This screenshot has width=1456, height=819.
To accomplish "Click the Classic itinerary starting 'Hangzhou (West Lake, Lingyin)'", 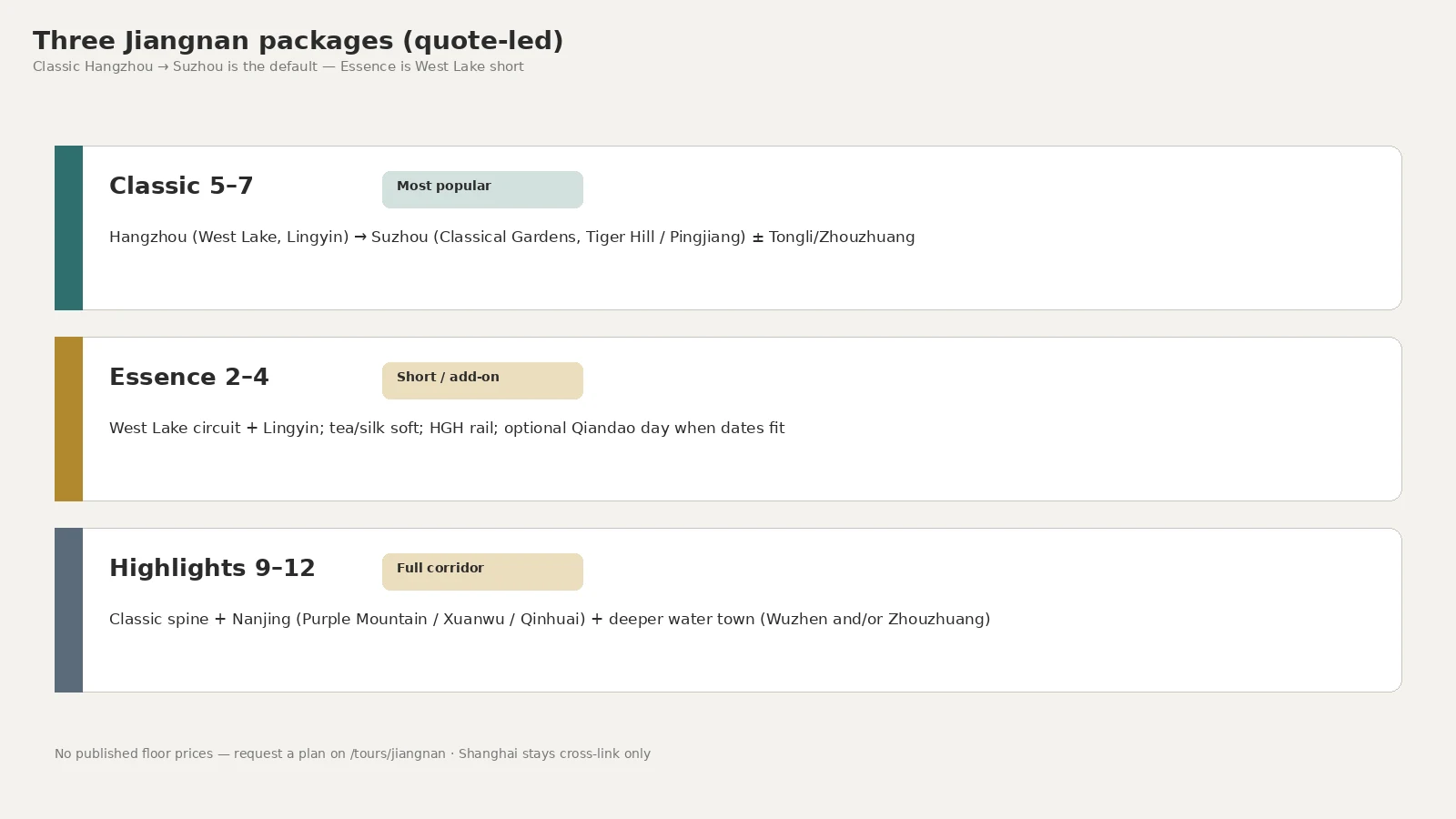I will [512, 237].
